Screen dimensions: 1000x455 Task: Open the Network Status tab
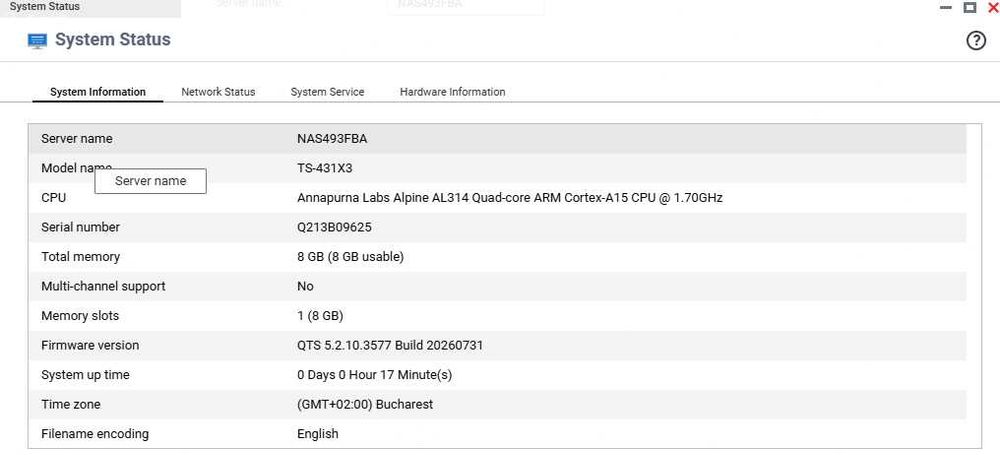(x=218, y=92)
